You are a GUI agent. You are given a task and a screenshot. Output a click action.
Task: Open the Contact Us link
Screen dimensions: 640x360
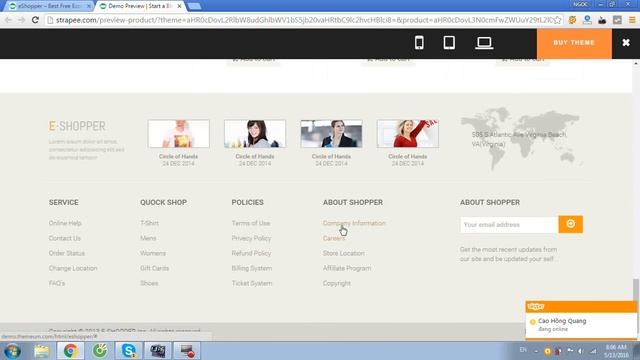[x=64, y=238]
